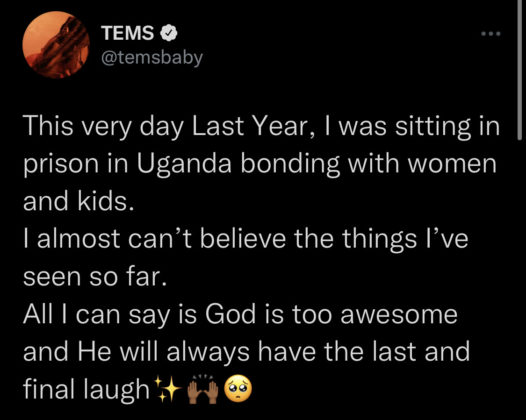Click the words 'final laugh'
This screenshot has height=420, width=526.
click(86, 389)
